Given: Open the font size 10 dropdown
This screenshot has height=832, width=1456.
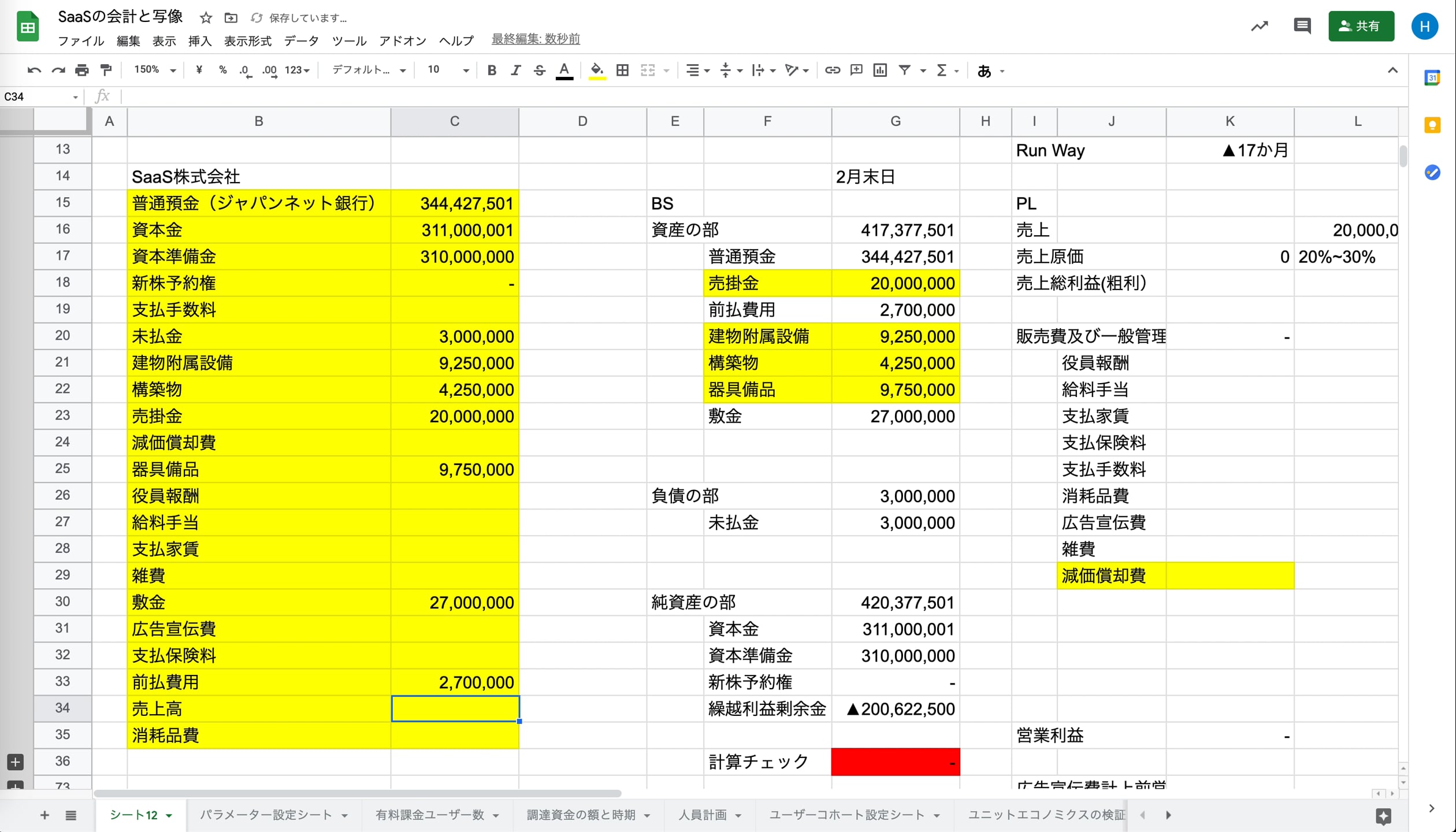Looking at the screenshot, I should (x=448, y=70).
